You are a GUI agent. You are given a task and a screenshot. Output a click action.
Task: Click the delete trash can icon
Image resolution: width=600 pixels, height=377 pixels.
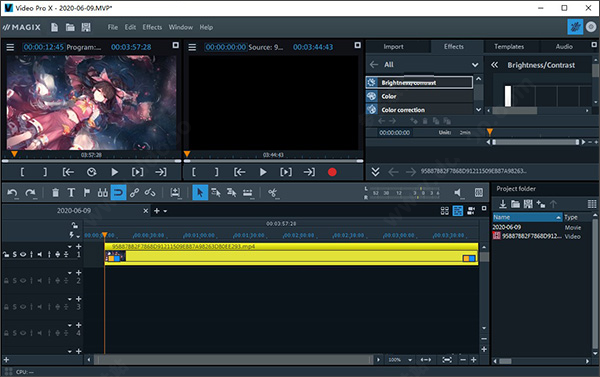click(55, 193)
